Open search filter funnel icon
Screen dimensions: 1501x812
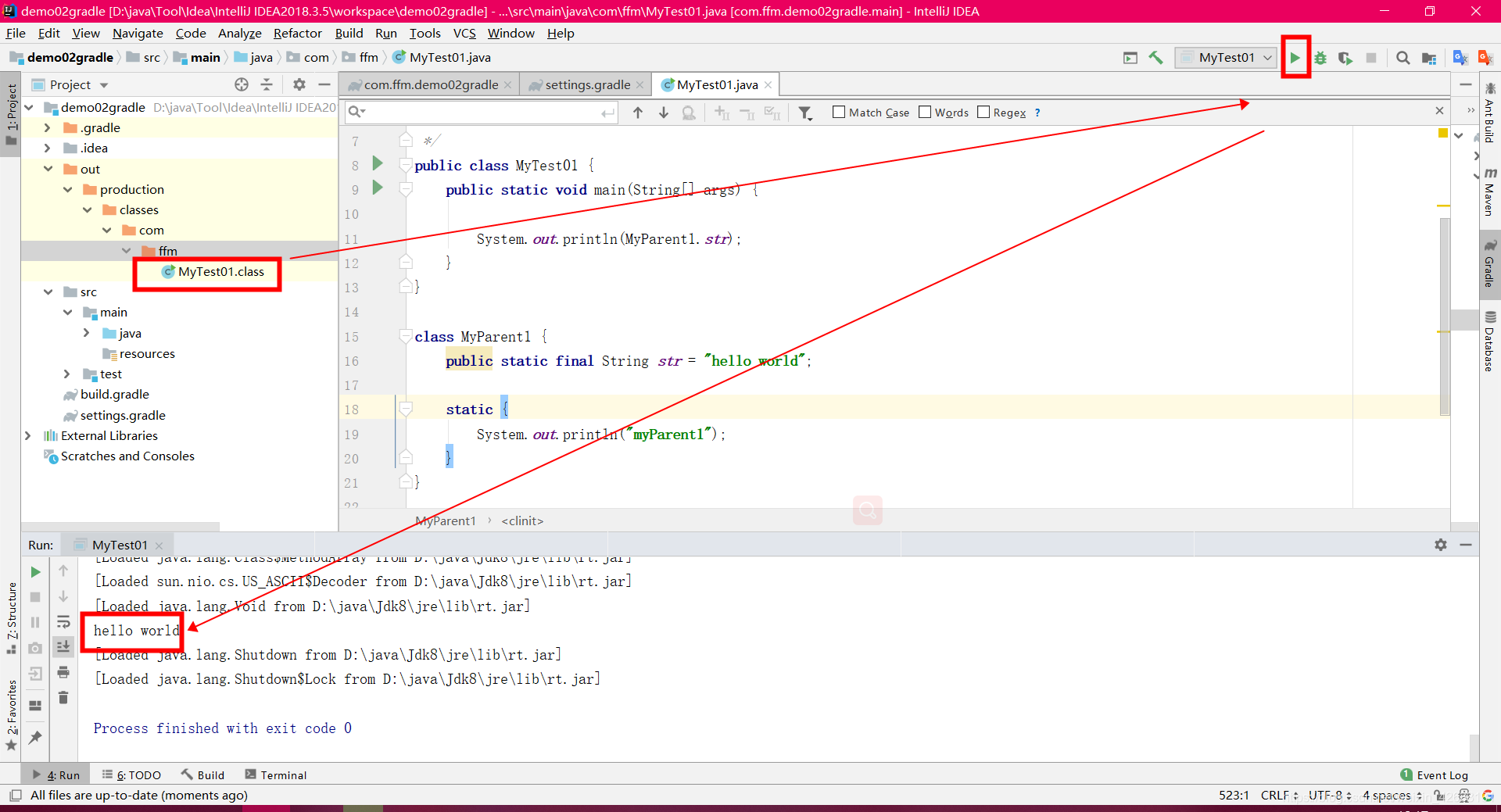[x=805, y=113]
